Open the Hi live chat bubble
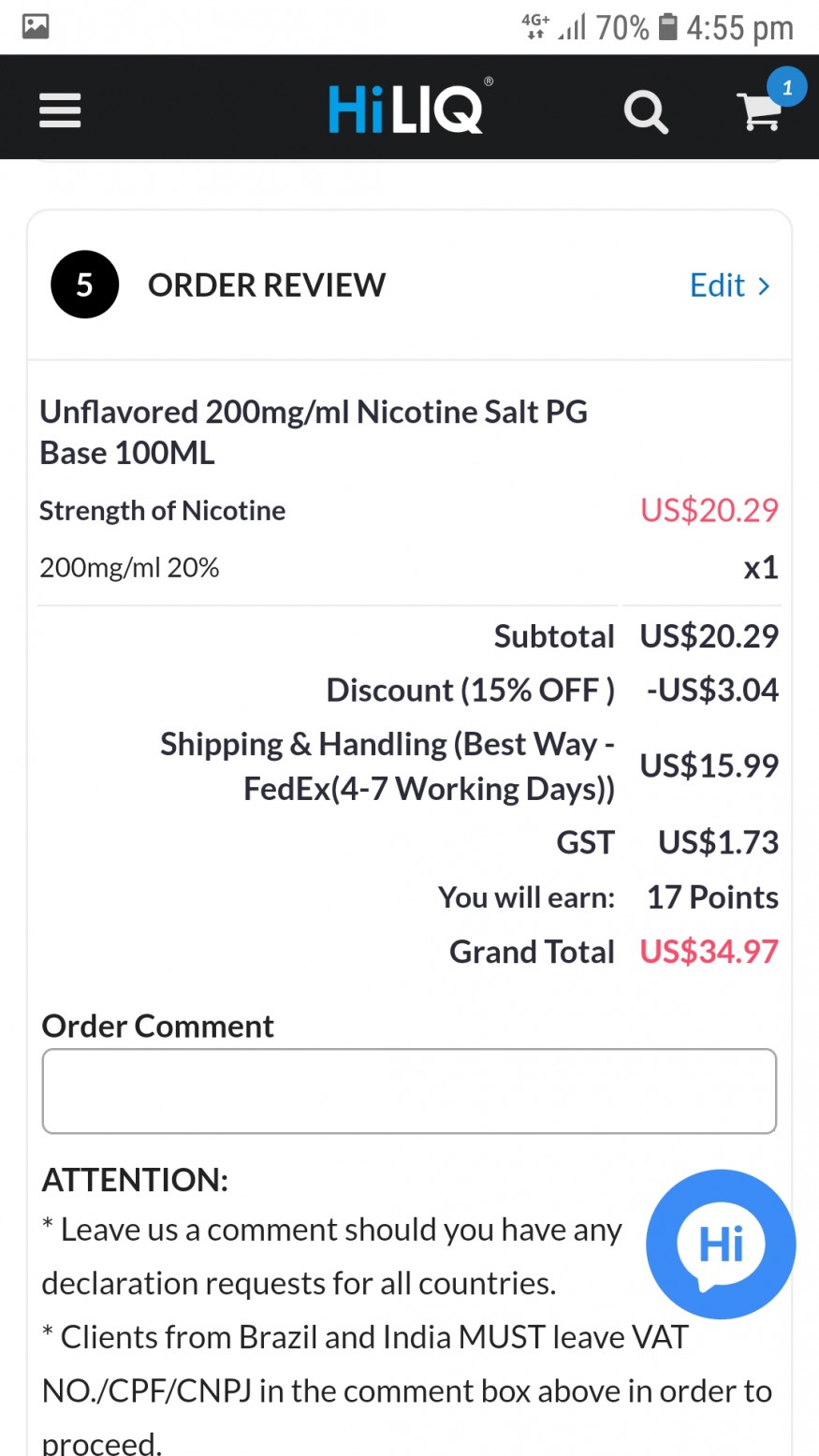 click(721, 1244)
